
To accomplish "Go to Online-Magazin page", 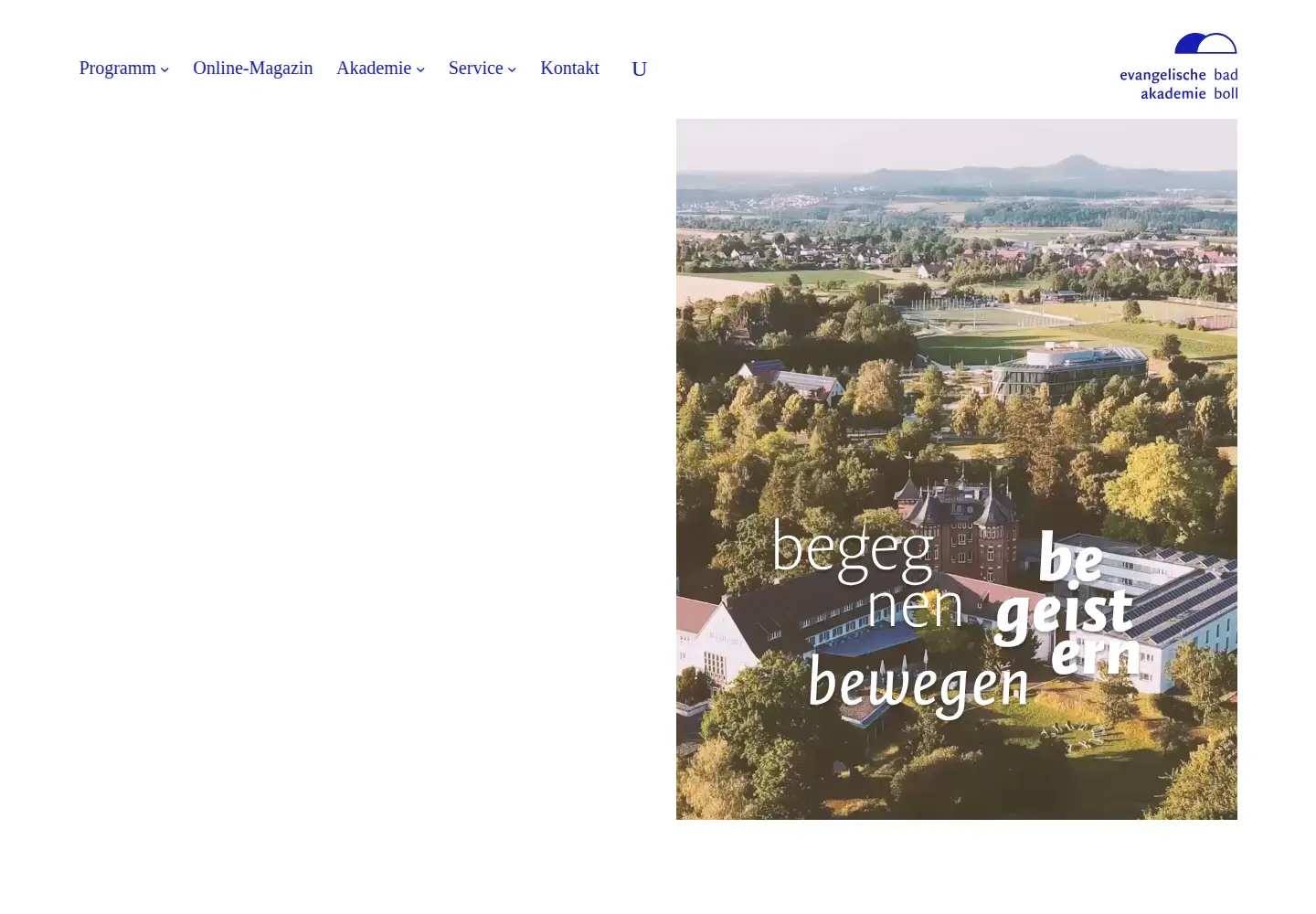I will pyautogui.click(x=252, y=69).
